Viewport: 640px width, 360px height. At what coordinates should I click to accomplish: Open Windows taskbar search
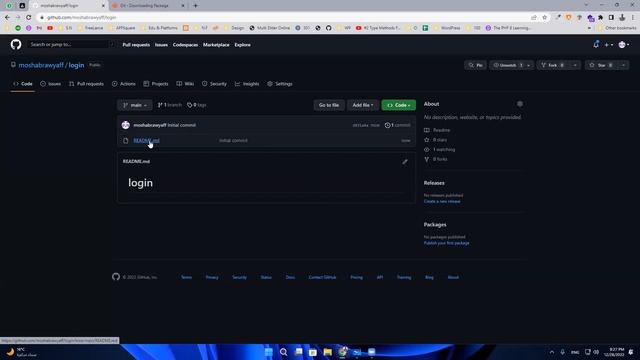[x=283, y=352]
